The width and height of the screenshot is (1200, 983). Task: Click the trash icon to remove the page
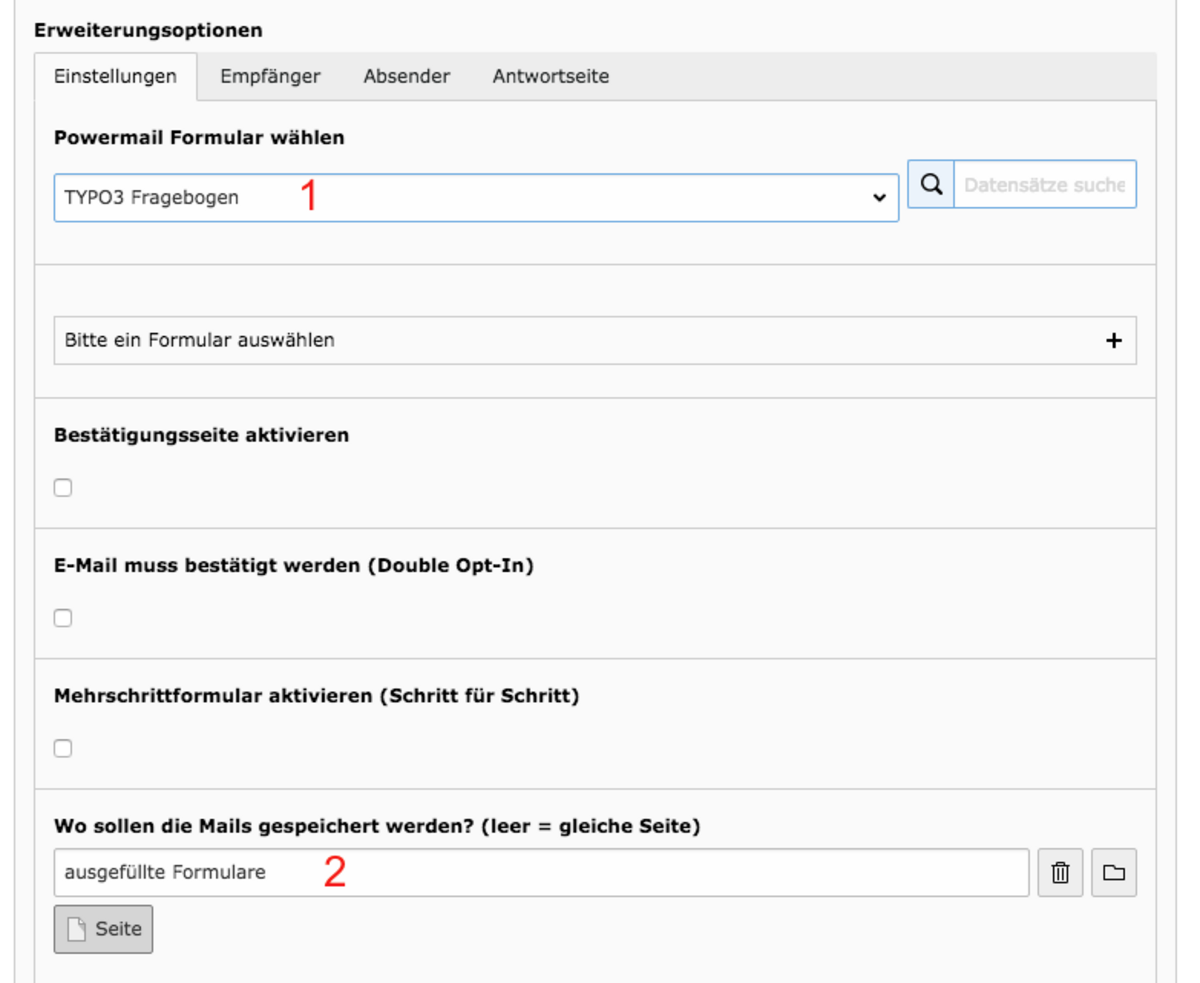[1061, 873]
